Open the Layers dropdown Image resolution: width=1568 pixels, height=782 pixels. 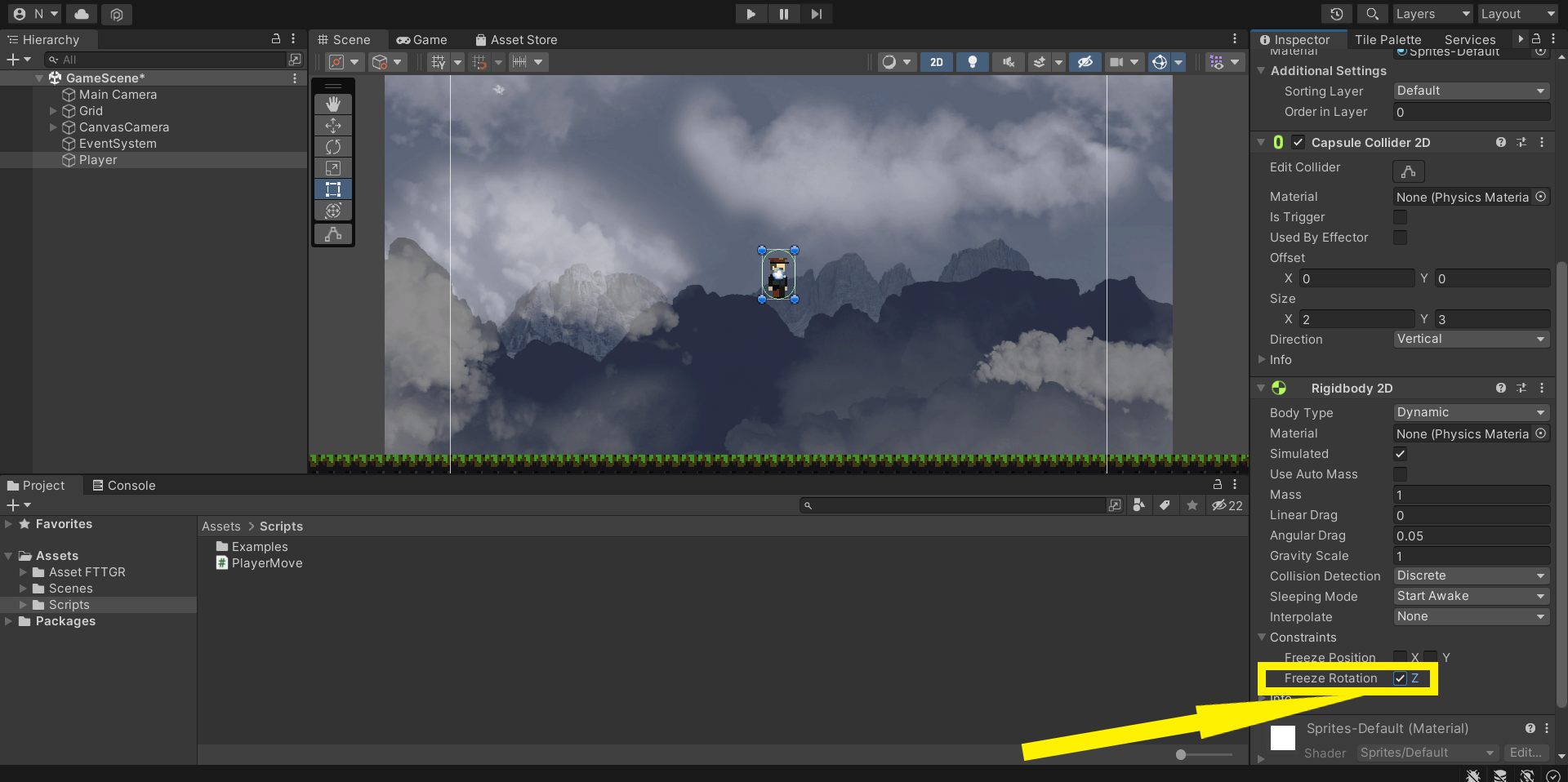(x=1432, y=14)
